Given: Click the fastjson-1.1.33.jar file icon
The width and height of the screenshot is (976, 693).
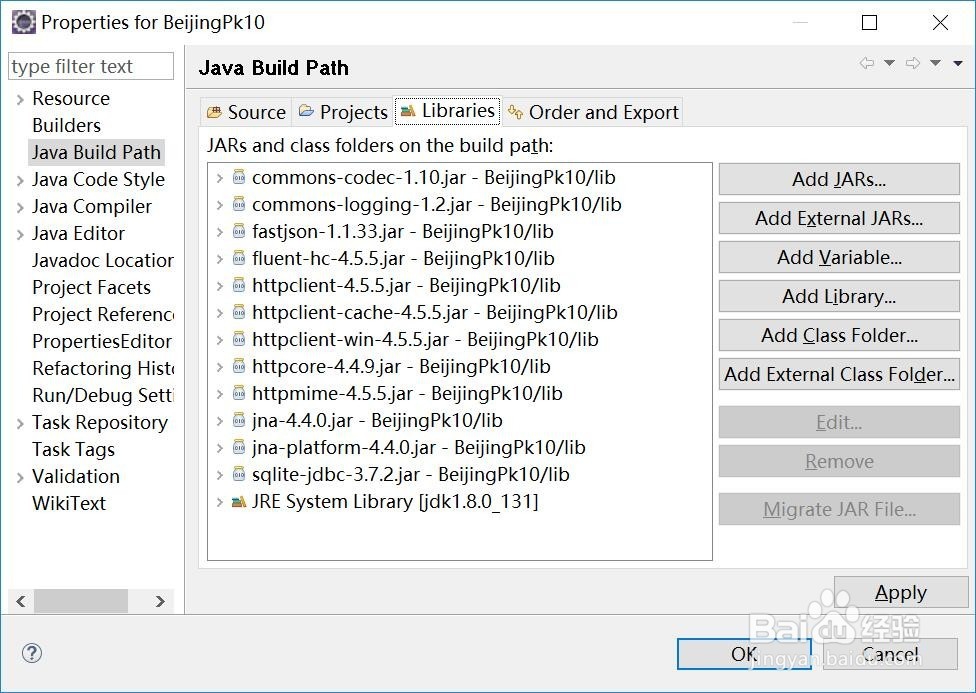Looking at the screenshot, I should click(239, 231).
